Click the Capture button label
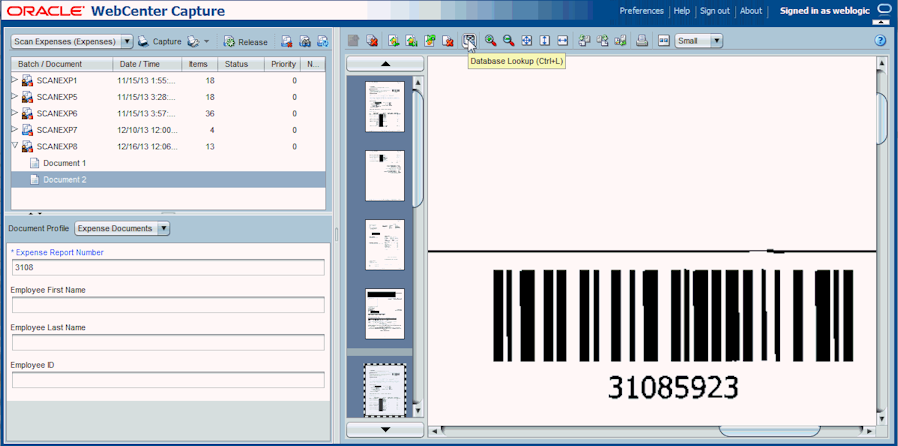 click(167, 42)
